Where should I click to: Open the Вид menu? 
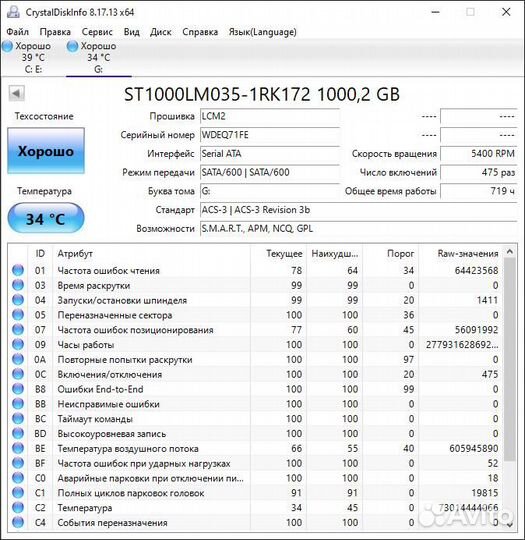pyautogui.click(x=132, y=32)
